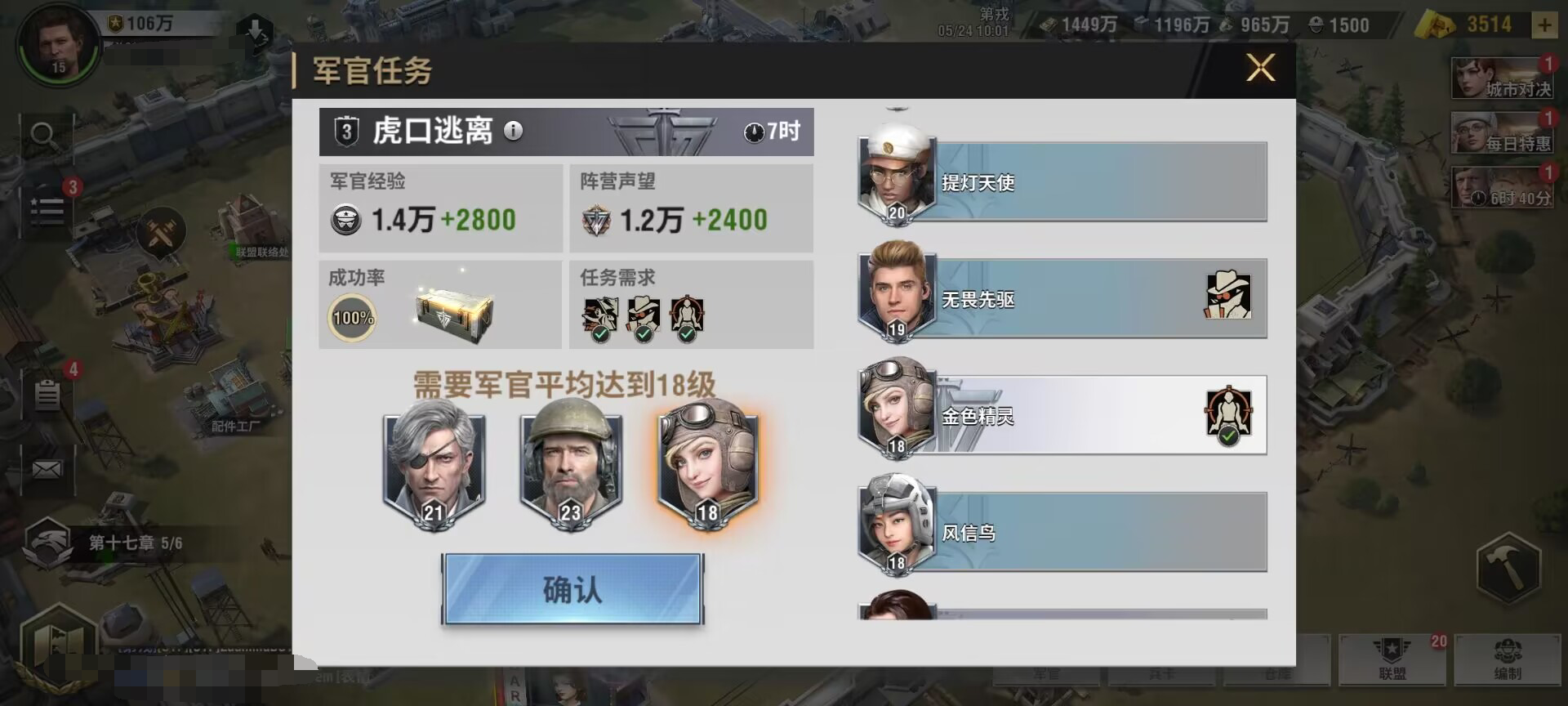Click the level 23 helmeted officer slot
Image resolution: width=1568 pixels, height=706 pixels.
coord(570,464)
